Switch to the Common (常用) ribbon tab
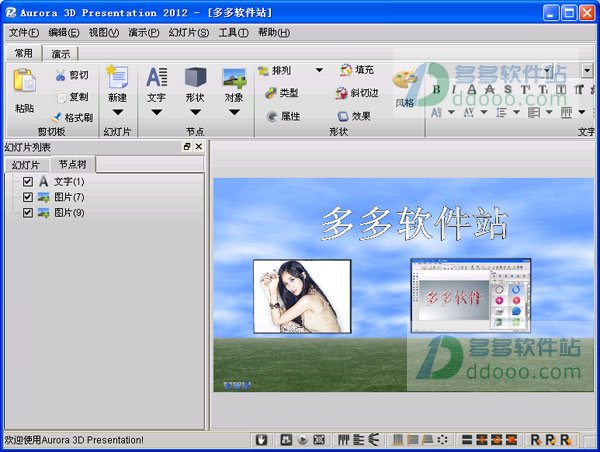This screenshot has height=452, width=600. (24, 53)
